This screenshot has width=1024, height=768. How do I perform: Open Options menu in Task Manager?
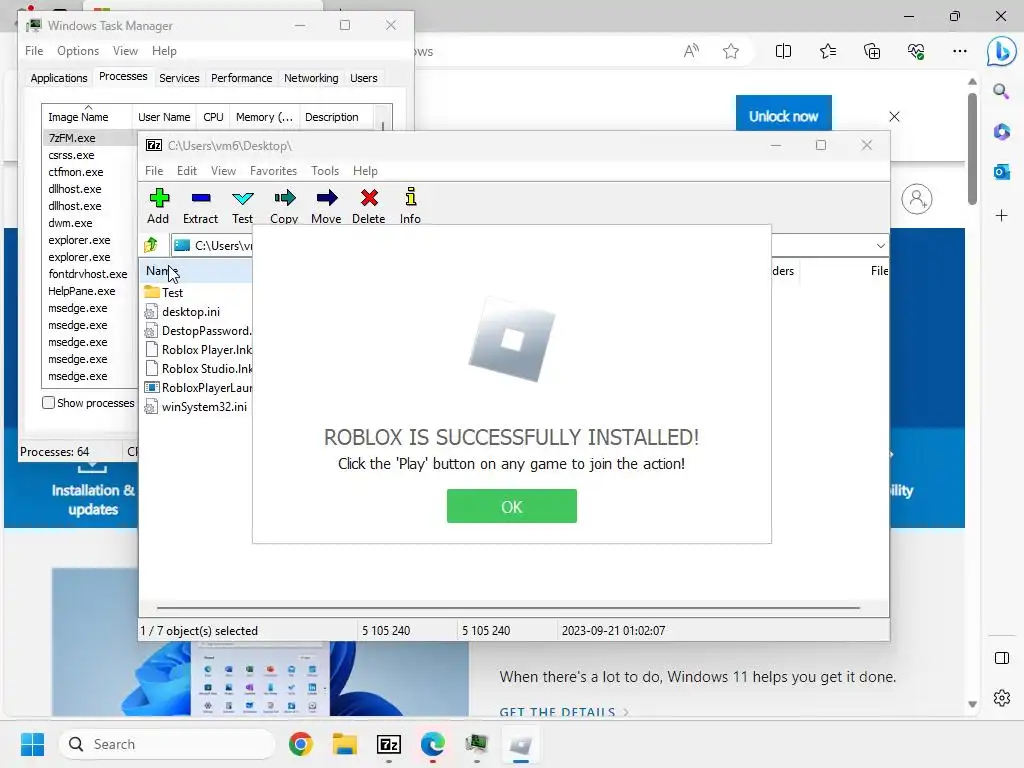pos(78,51)
